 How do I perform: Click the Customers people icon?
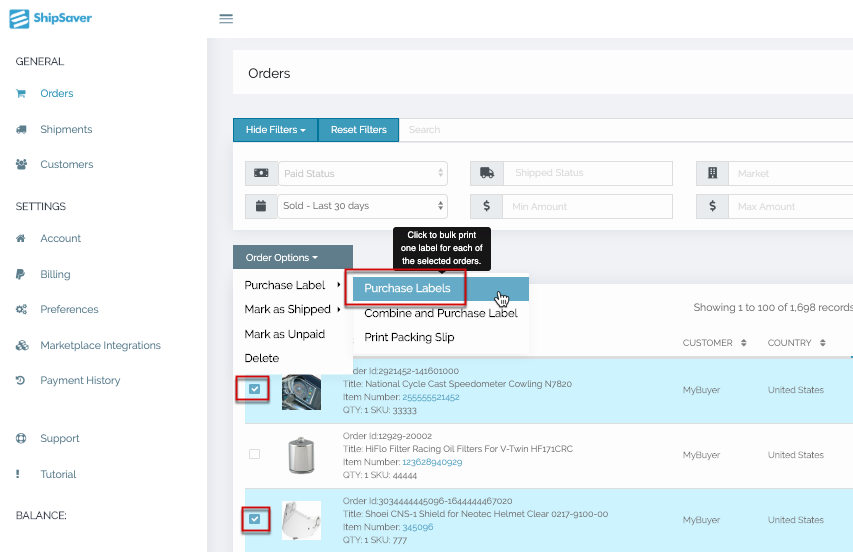(x=21, y=165)
